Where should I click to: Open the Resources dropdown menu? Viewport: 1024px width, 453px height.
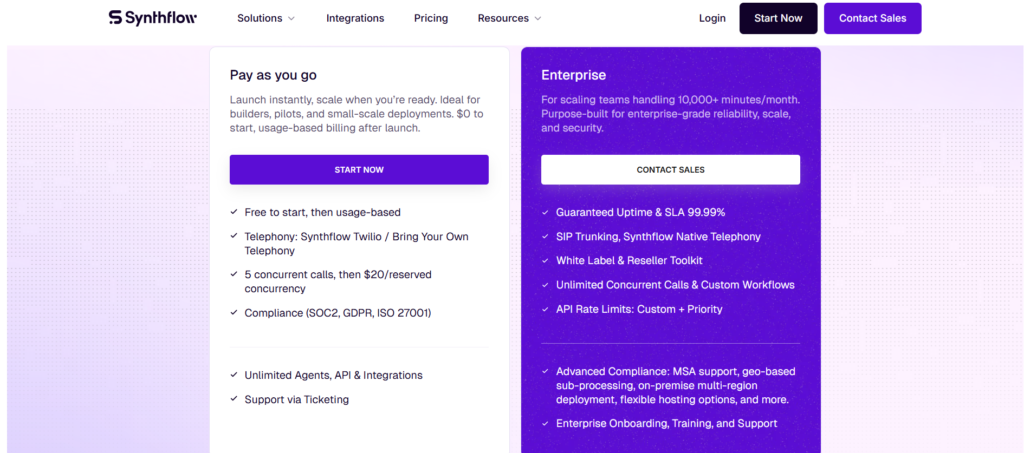pos(509,18)
